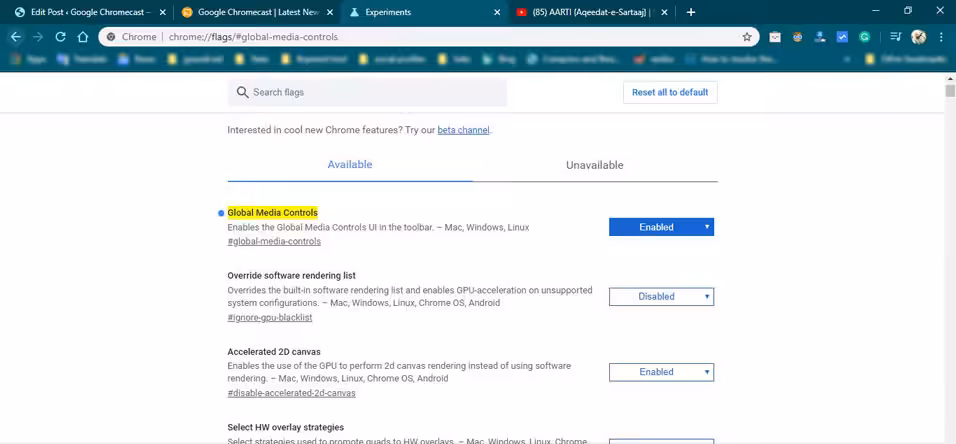Image resolution: width=956 pixels, height=444 pixels.
Task: Click the Override software rendering list heading
Action: tap(291, 276)
